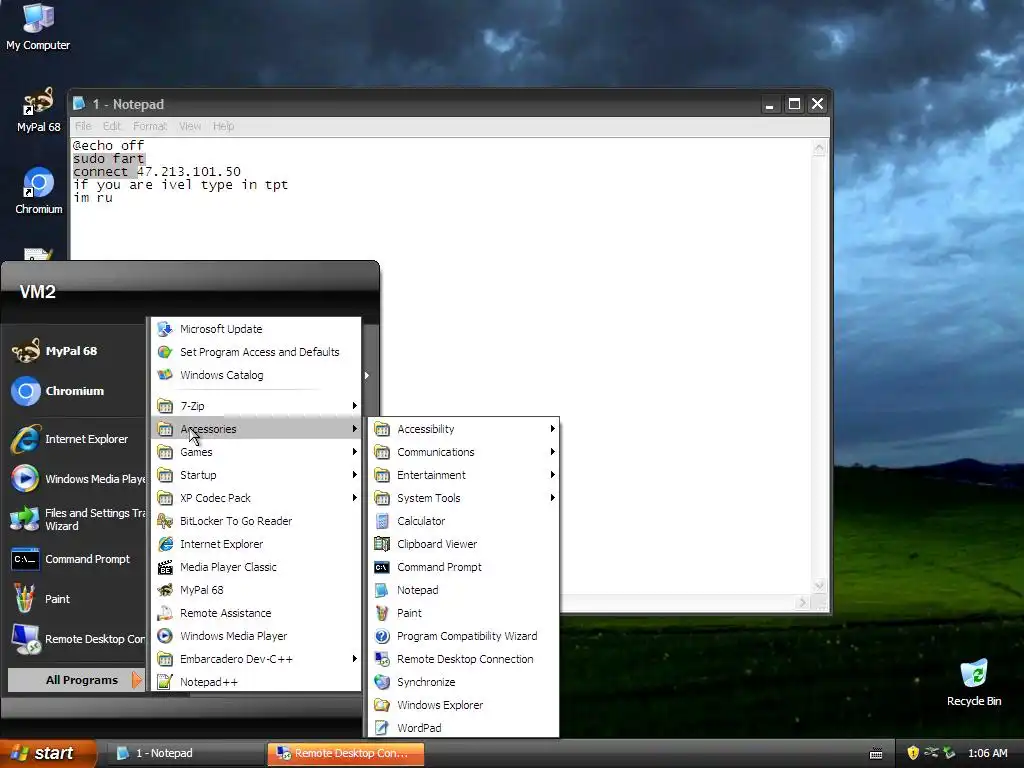Open Set Program Access and Defaults
This screenshot has height=768, width=1024.
point(256,352)
